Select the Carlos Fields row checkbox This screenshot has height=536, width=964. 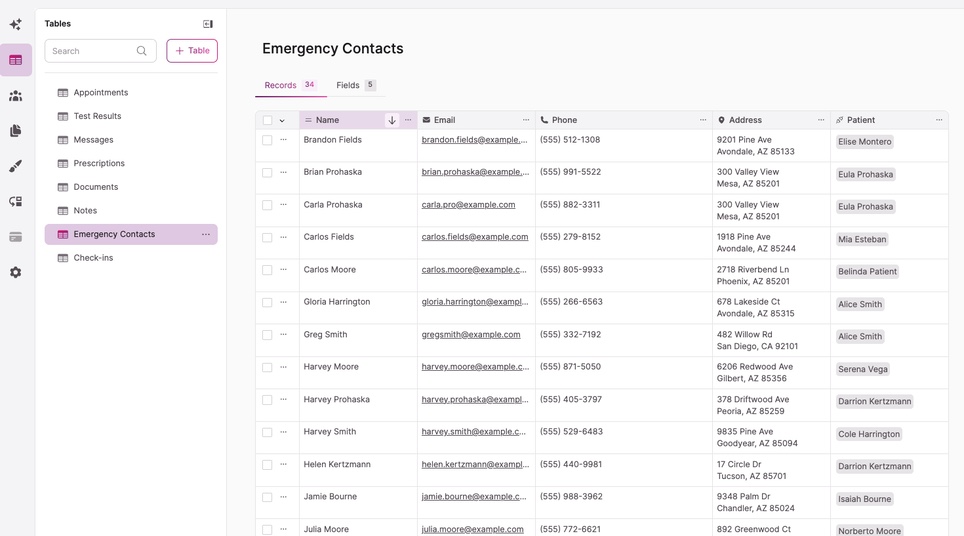[x=267, y=237]
